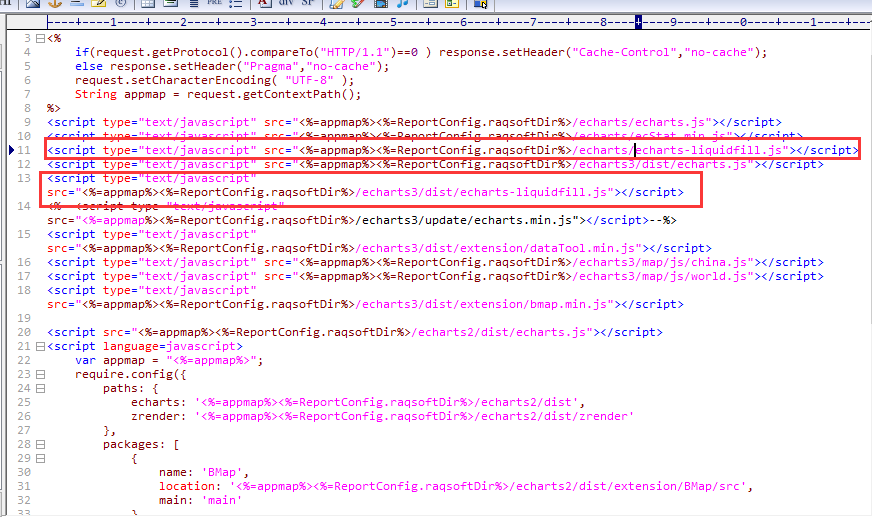Collapse the packages fold at line 28
The width and height of the screenshot is (872, 517).
[40, 444]
